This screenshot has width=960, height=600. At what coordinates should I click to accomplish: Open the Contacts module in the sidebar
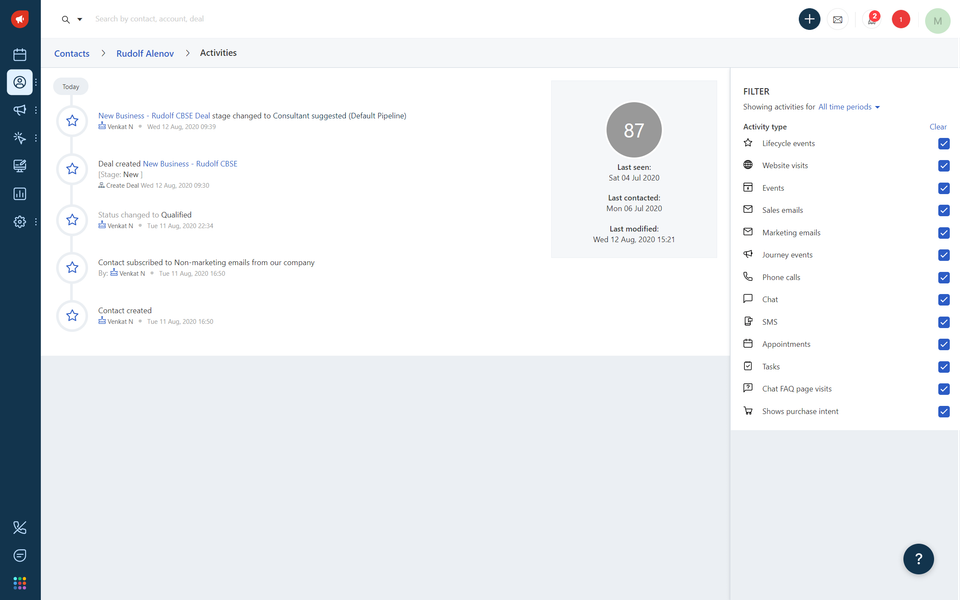19,82
